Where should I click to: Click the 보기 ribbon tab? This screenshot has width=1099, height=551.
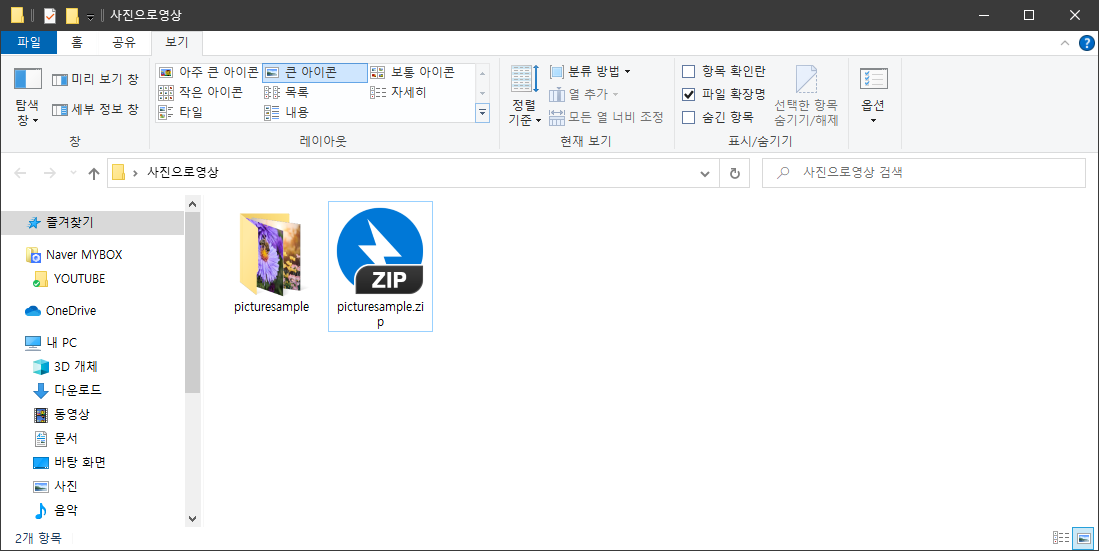point(177,43)
